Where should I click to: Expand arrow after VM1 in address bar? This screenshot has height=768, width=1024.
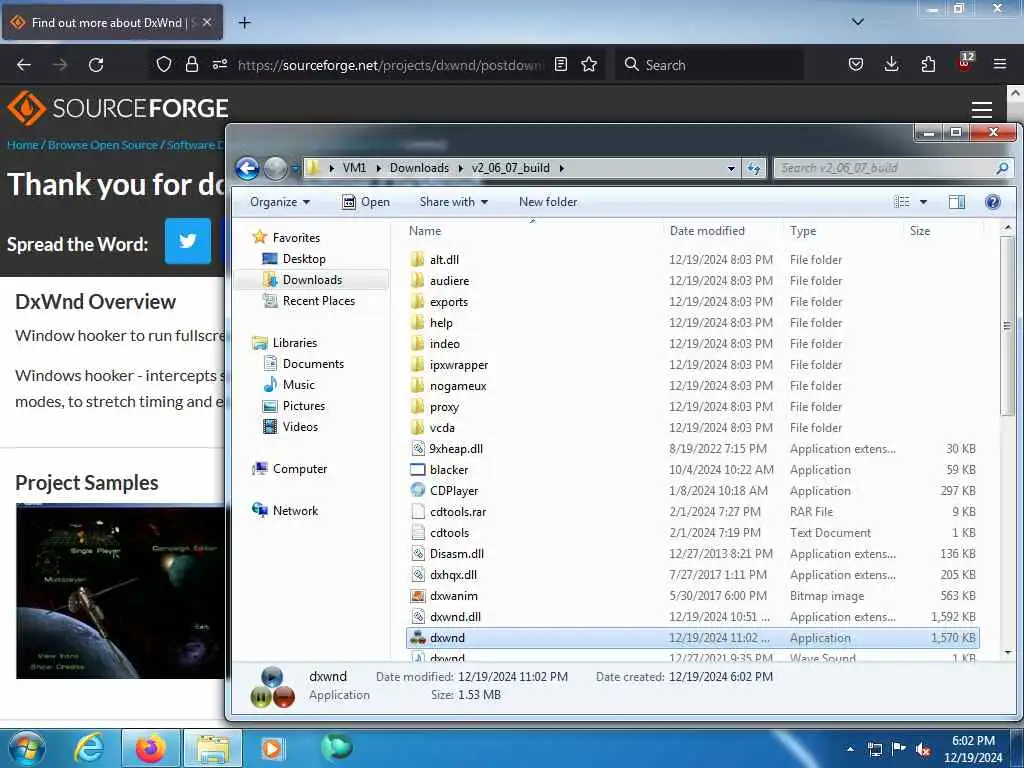coord(379,168)
